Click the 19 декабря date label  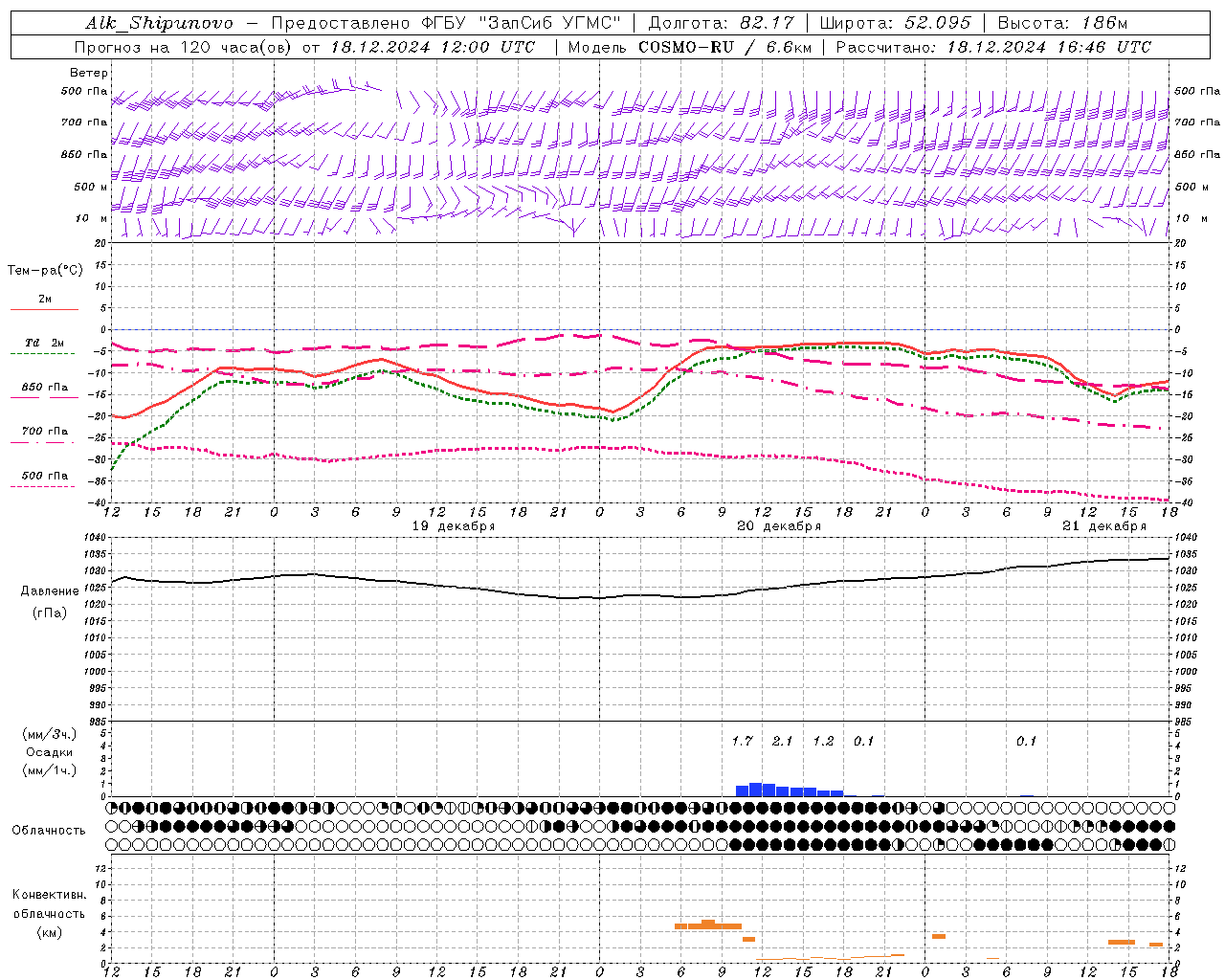454,526
